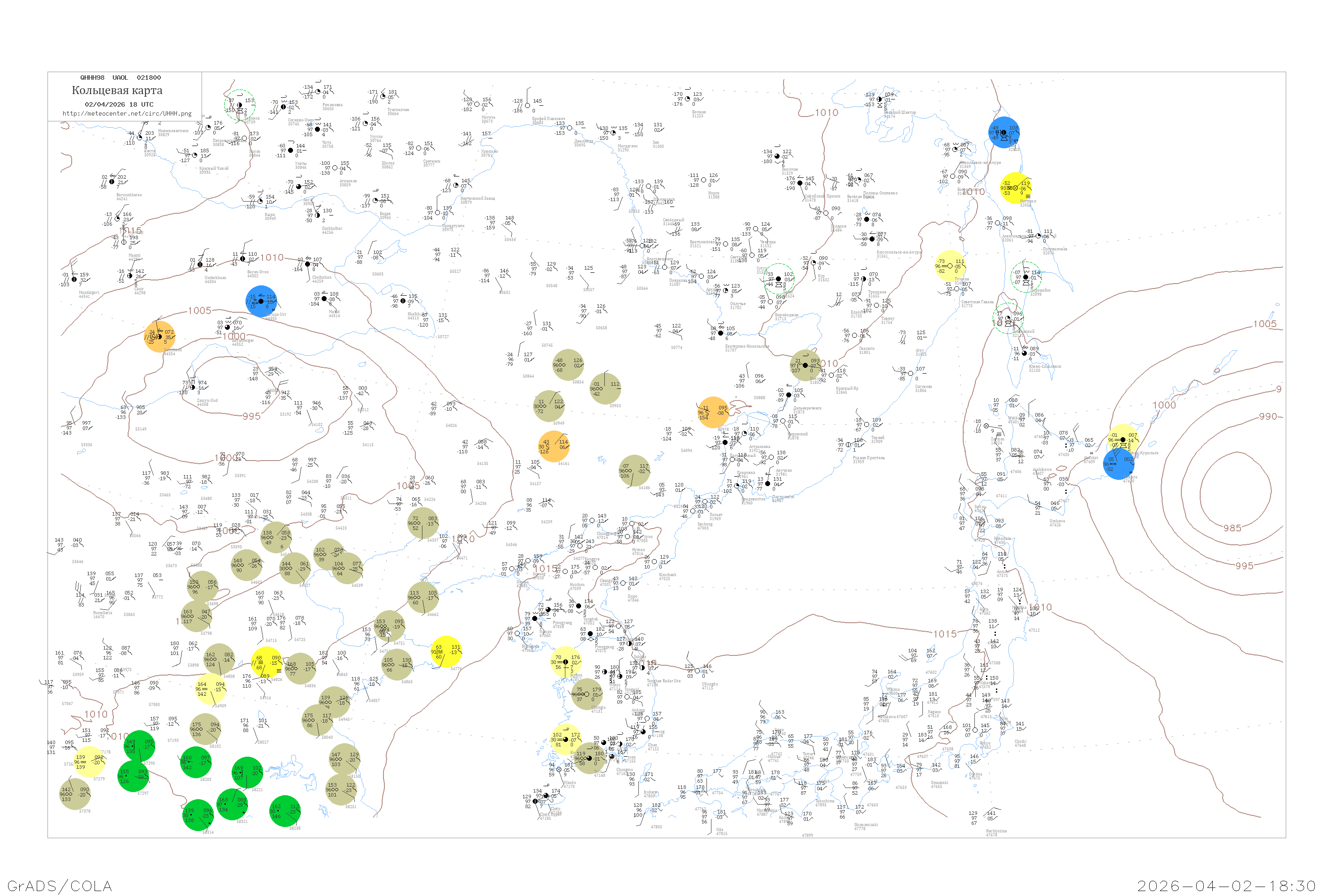This screenshot has height=896, width=1344.
Task: Click the dashed green circle at Ильинский 32121
Action: pos(1008,318)
